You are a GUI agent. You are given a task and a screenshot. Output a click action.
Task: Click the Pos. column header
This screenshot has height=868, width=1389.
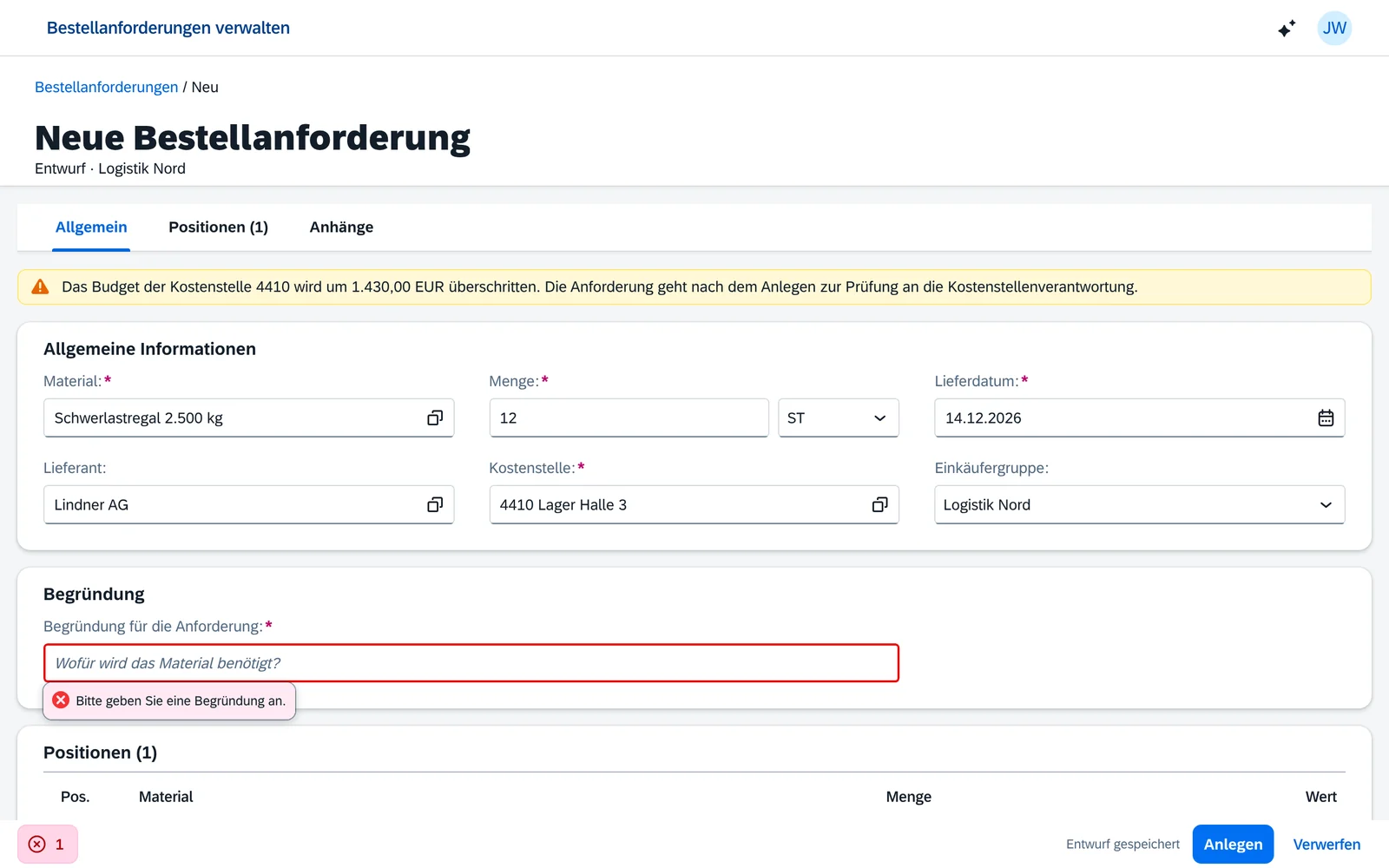click(x=75, y=797)
